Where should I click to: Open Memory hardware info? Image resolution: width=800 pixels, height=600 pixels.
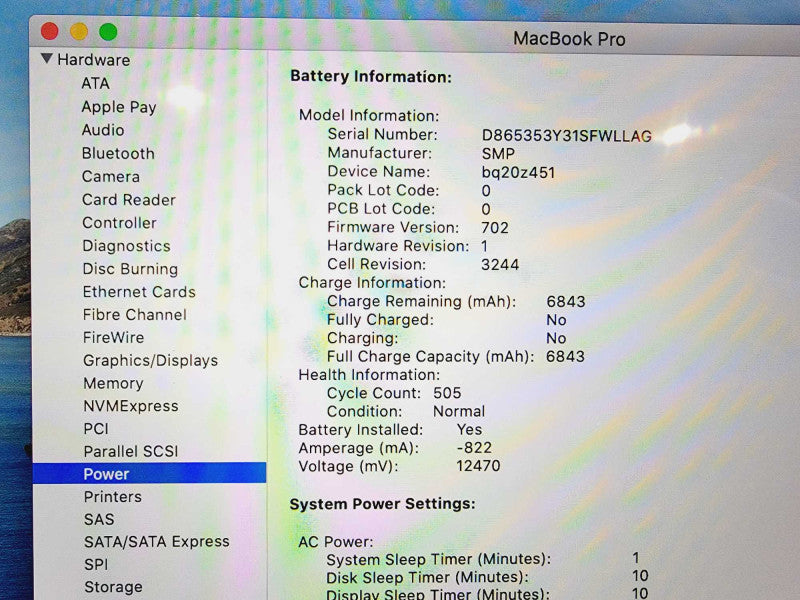pyautogui.click(x=113, y=383)
